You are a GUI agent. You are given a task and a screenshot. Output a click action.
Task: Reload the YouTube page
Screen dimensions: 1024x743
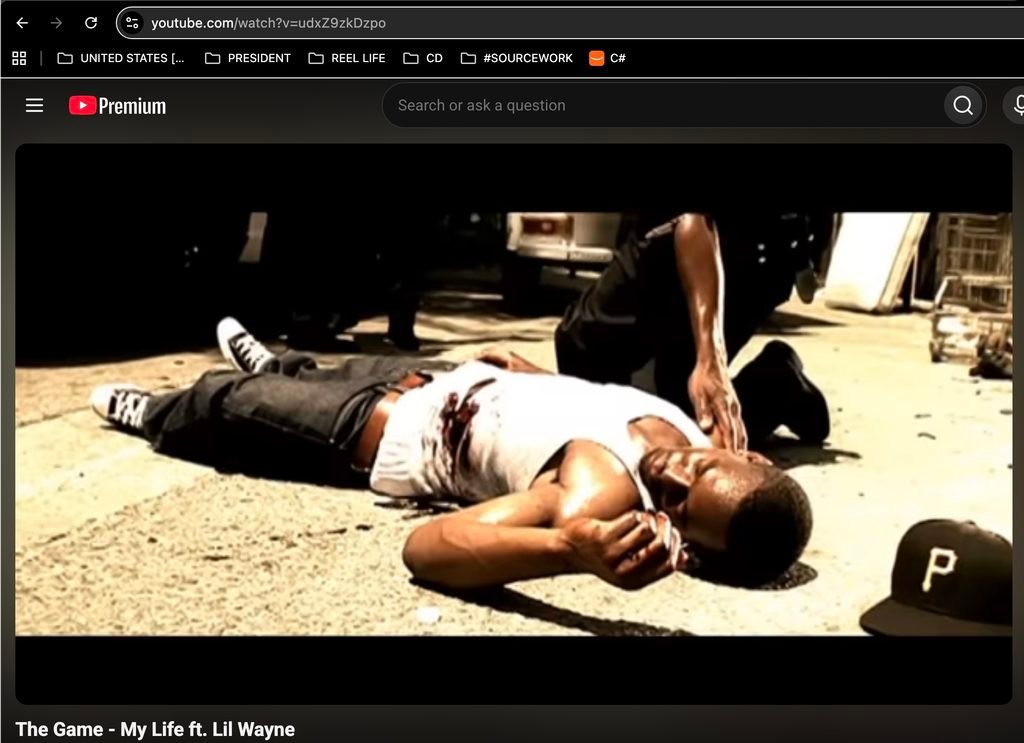(x=91, y=23)
